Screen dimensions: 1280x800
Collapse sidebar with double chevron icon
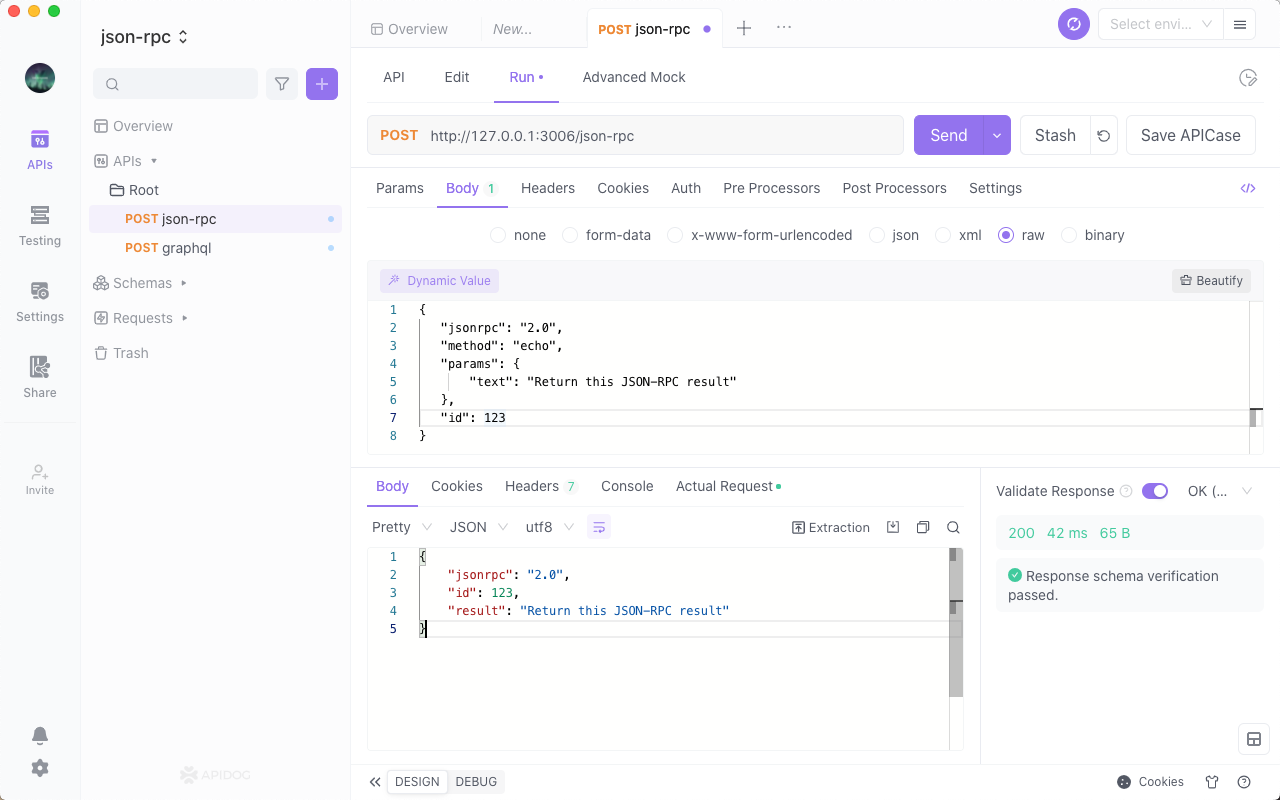pyautogui.click(x=375, y=782)
